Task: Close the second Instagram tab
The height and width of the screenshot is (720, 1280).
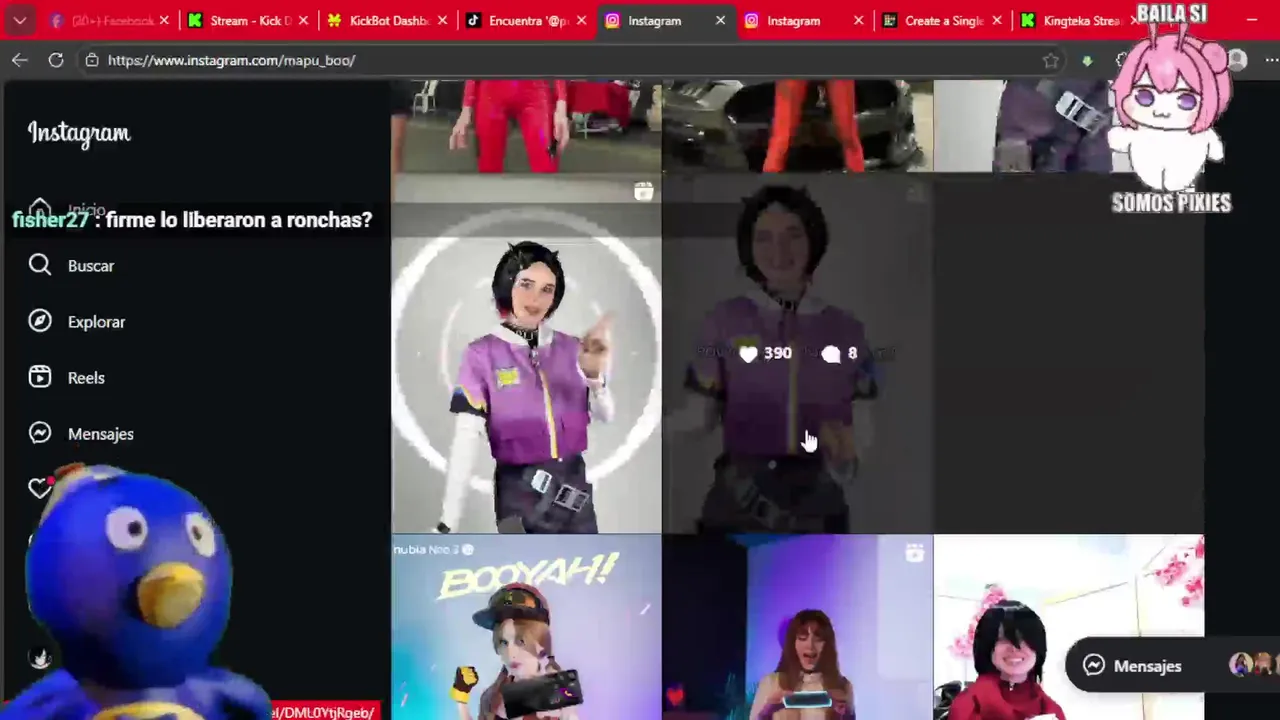Action: (x=858, y=20)
